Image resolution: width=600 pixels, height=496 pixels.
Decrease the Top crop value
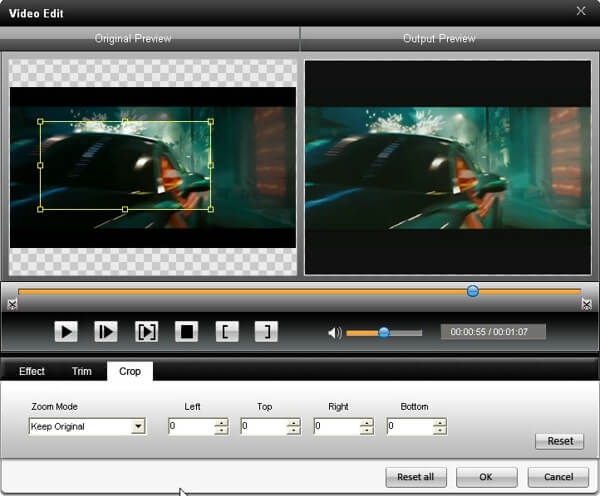pyautogui.click(x=294, y=430)
